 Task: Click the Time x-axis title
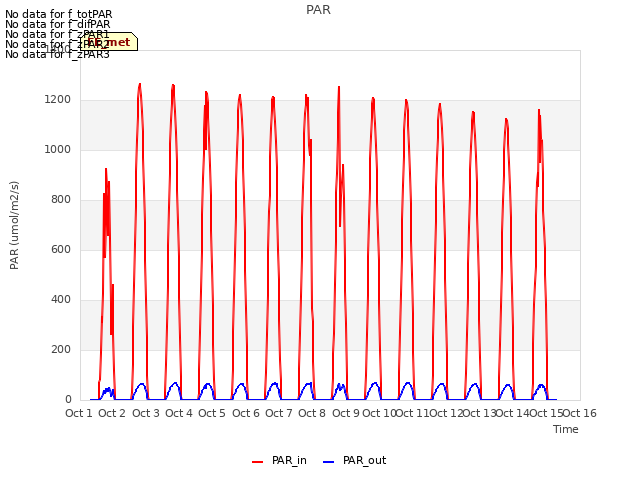(x=566, y=429)
